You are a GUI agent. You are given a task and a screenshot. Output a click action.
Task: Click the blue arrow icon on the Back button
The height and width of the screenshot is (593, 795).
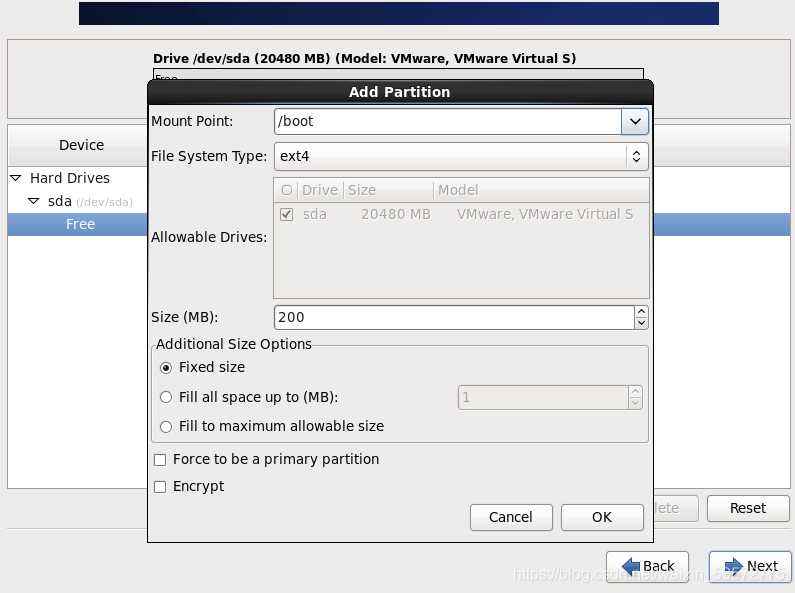(631, 566)
